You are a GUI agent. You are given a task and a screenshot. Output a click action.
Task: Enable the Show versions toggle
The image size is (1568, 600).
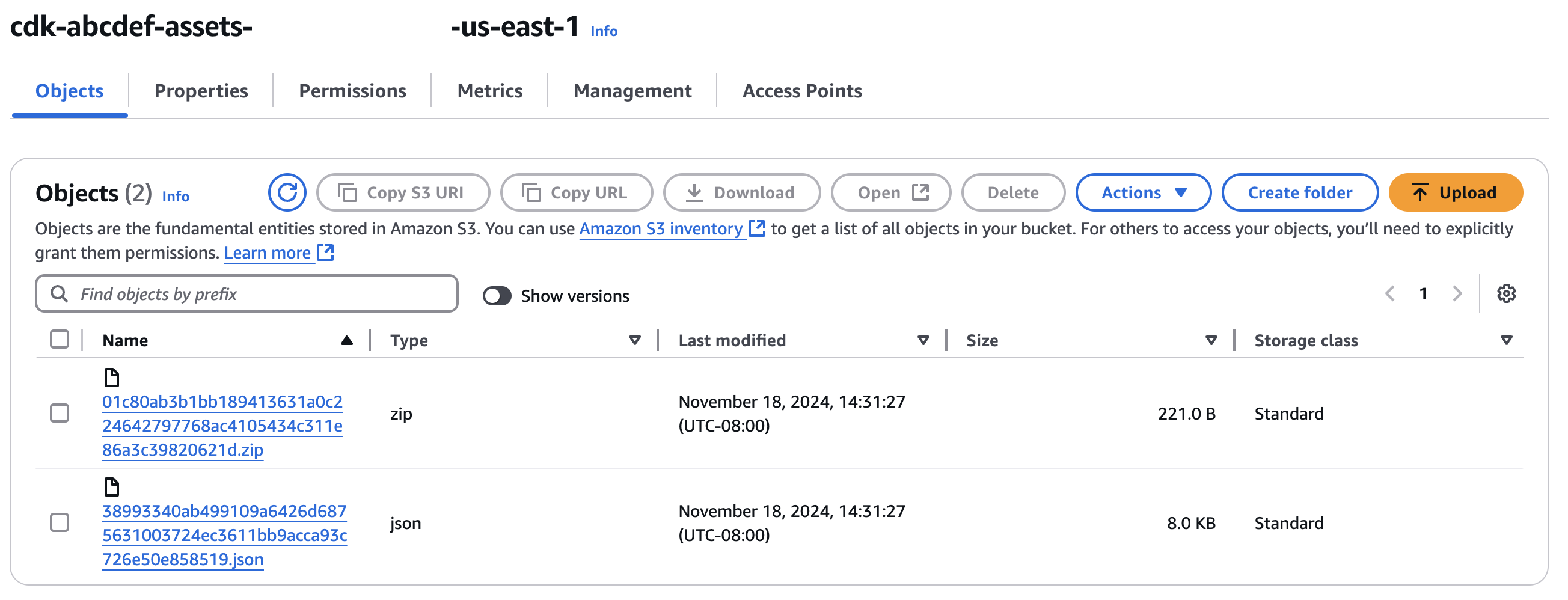[x=497, y=296]
